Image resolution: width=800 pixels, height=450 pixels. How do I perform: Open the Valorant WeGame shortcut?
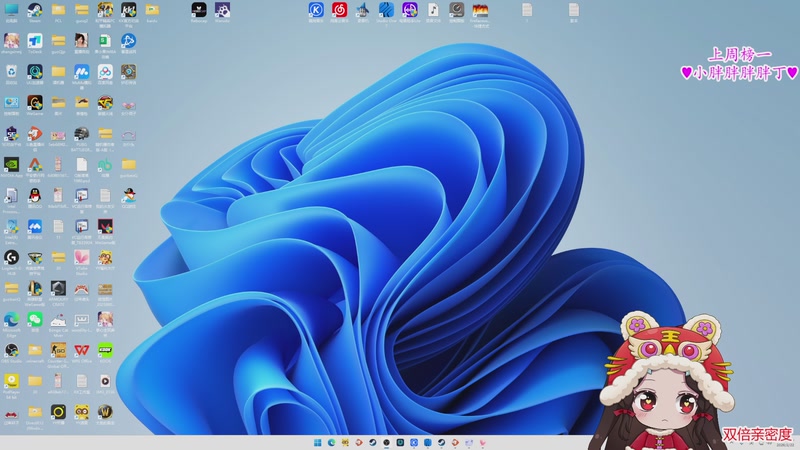(105, 227)
